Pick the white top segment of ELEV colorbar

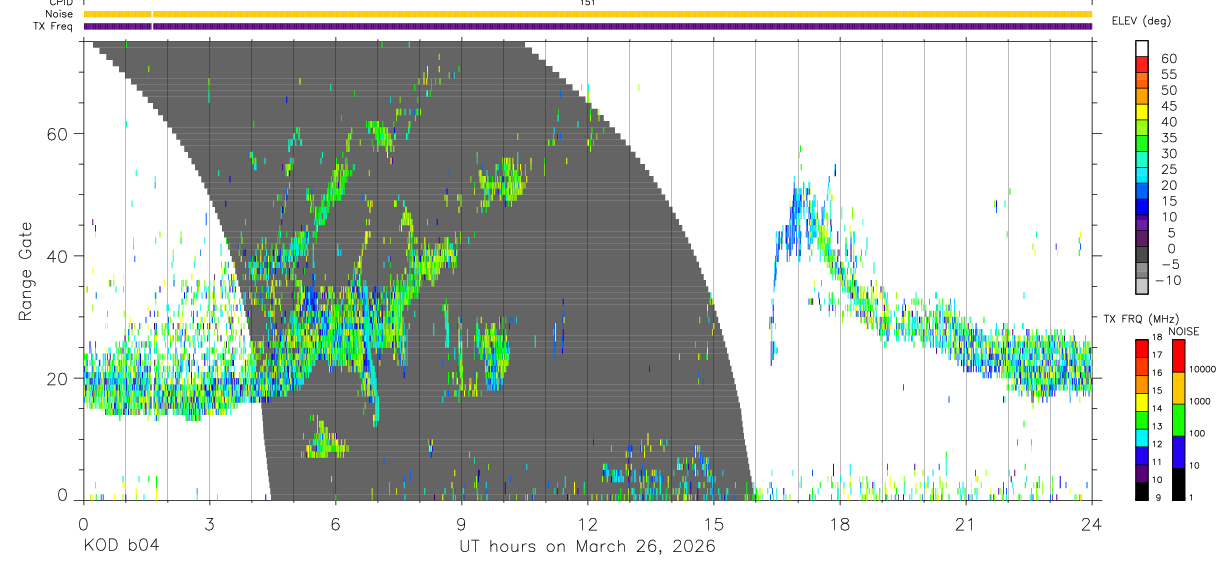click(1143, 49)
